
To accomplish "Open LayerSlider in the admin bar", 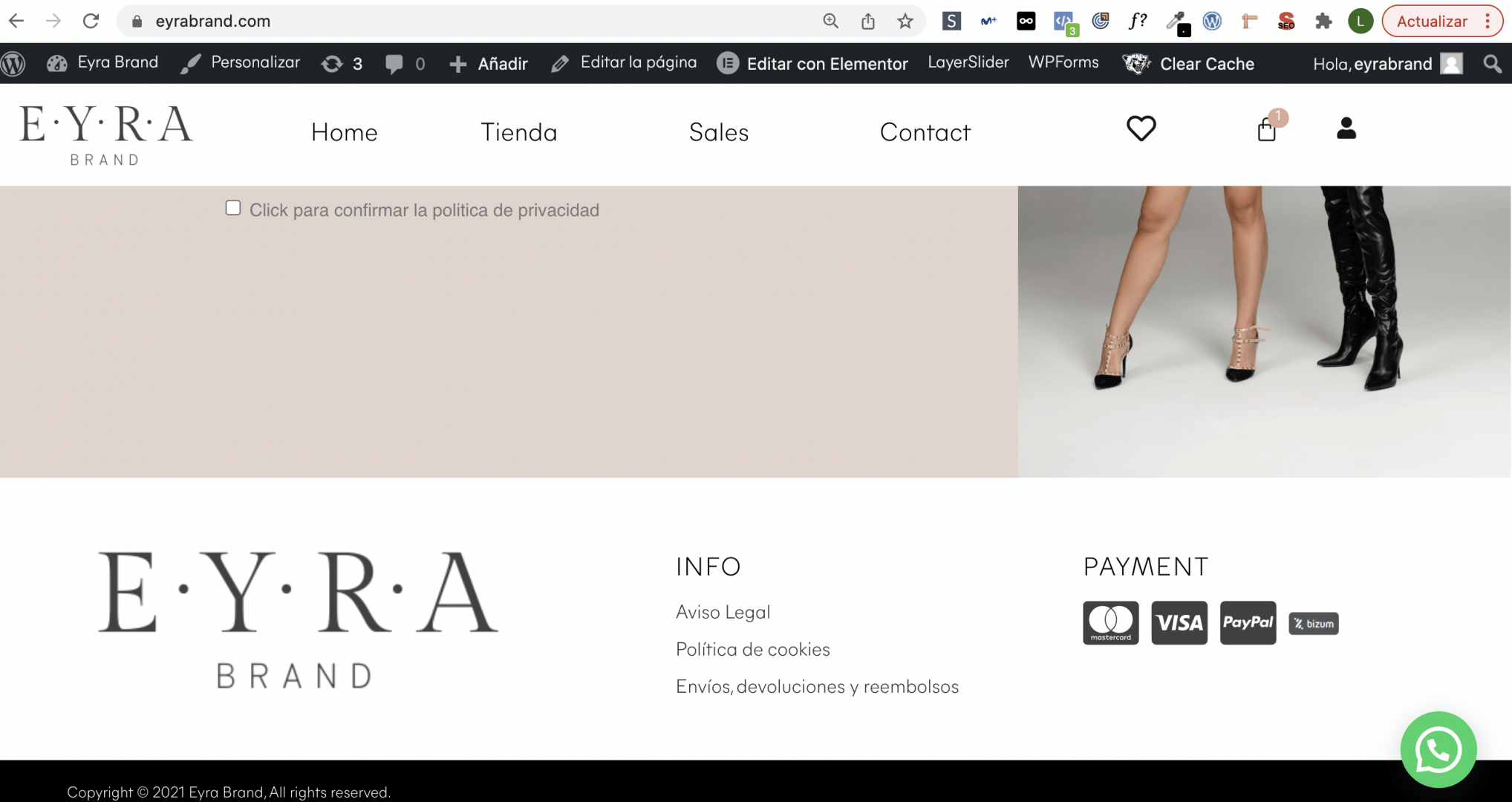I will (x=968, y=62).
